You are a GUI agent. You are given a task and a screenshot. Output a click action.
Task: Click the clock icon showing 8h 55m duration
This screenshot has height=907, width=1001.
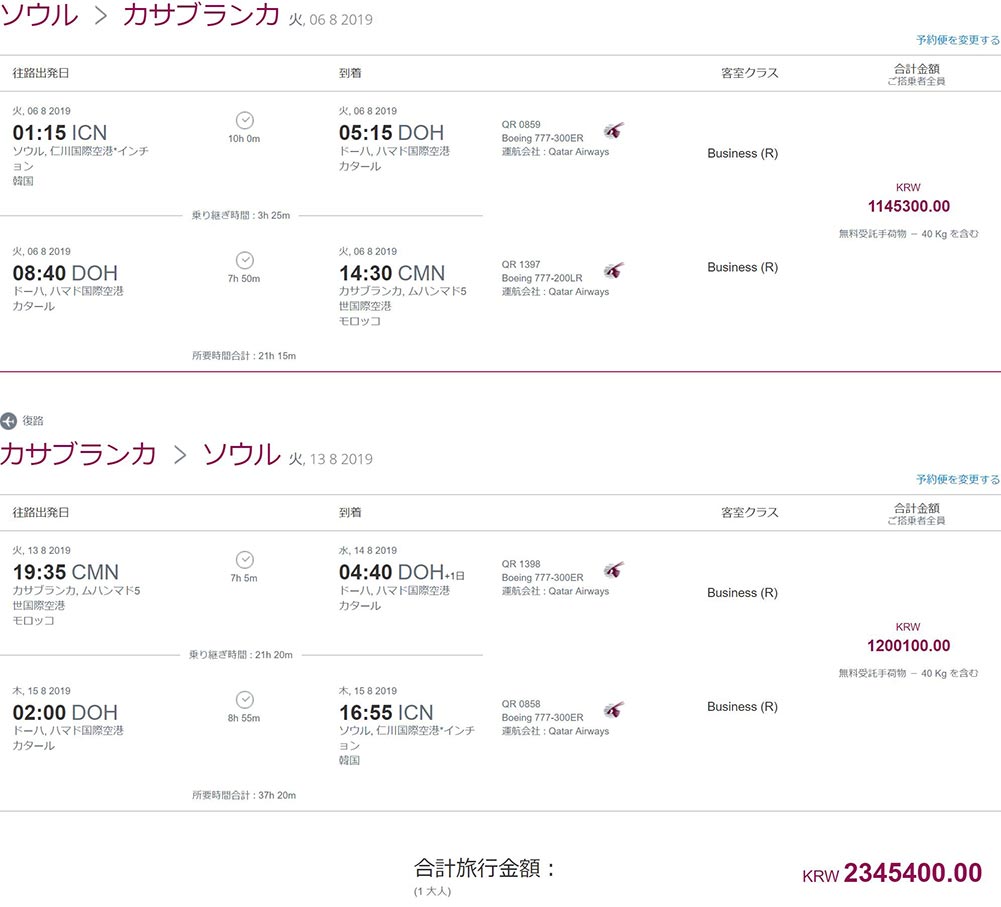coord(243,701)
